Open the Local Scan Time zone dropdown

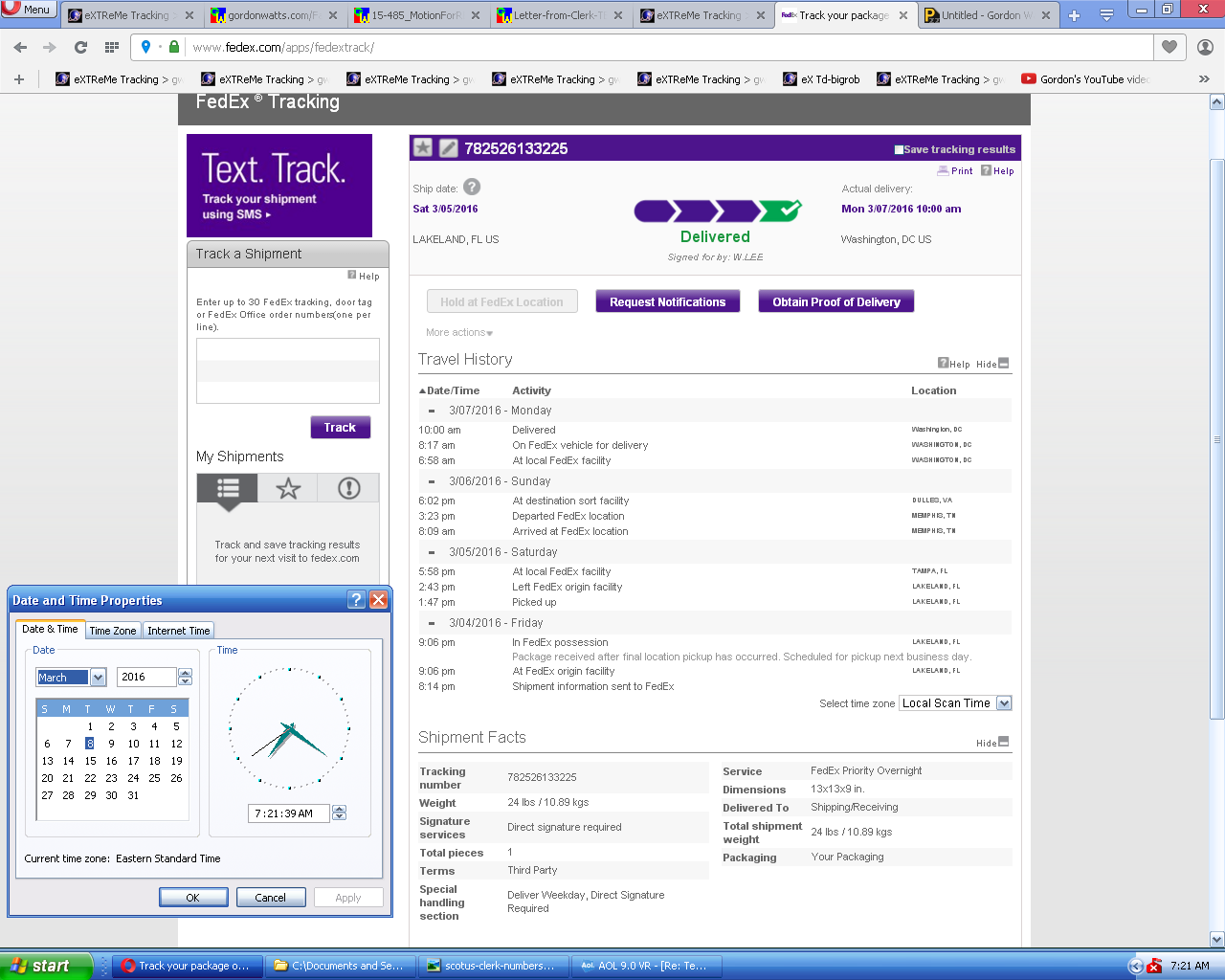[x=955, y=703]
